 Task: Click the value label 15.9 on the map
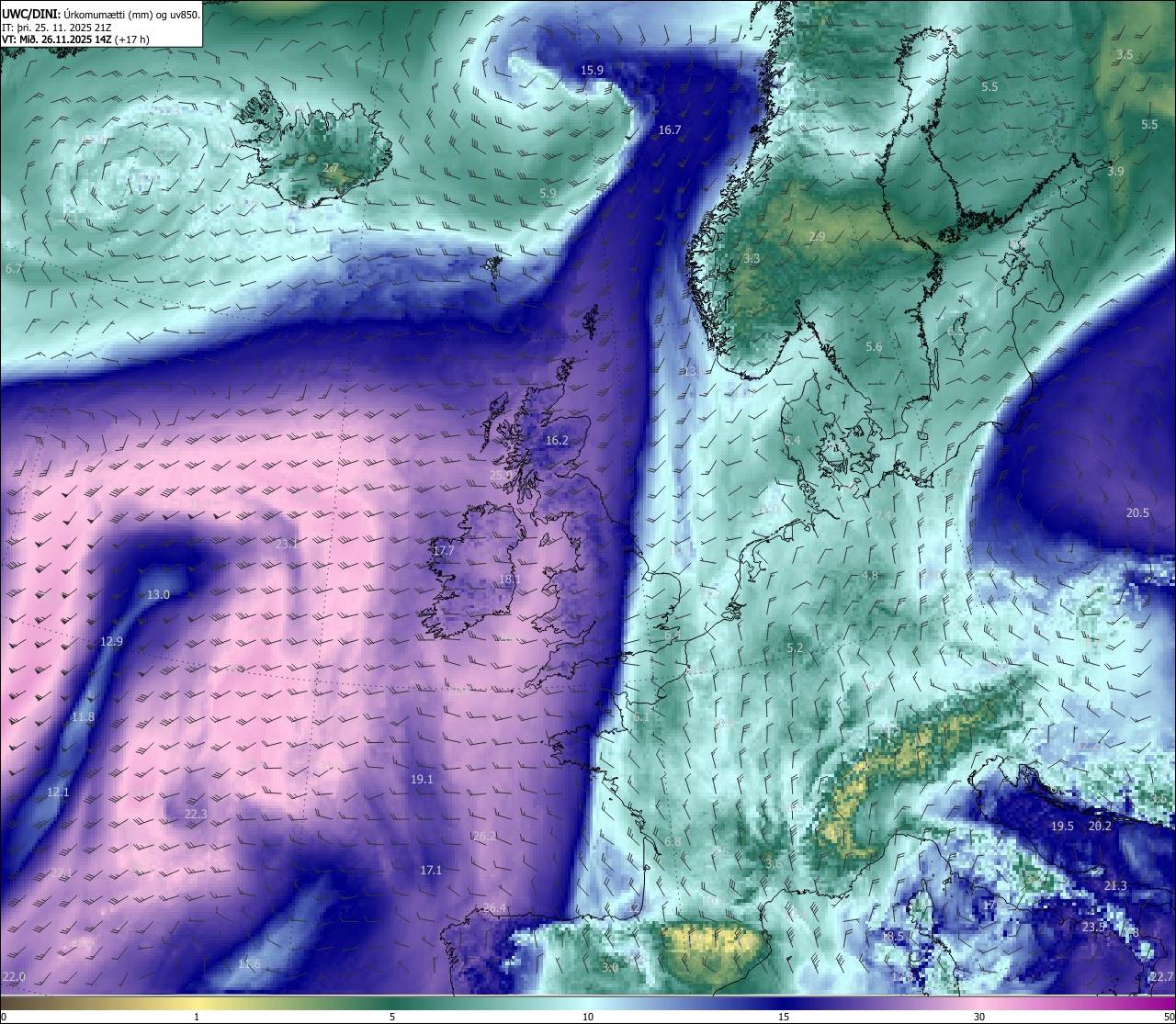coord(593,71)
